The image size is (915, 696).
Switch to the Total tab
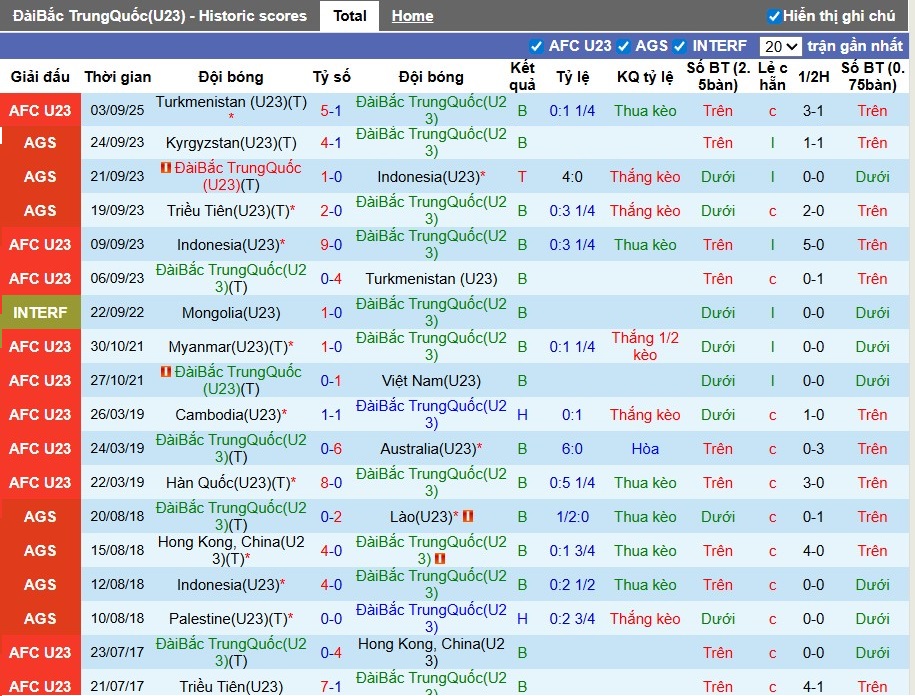coord(350,16)
